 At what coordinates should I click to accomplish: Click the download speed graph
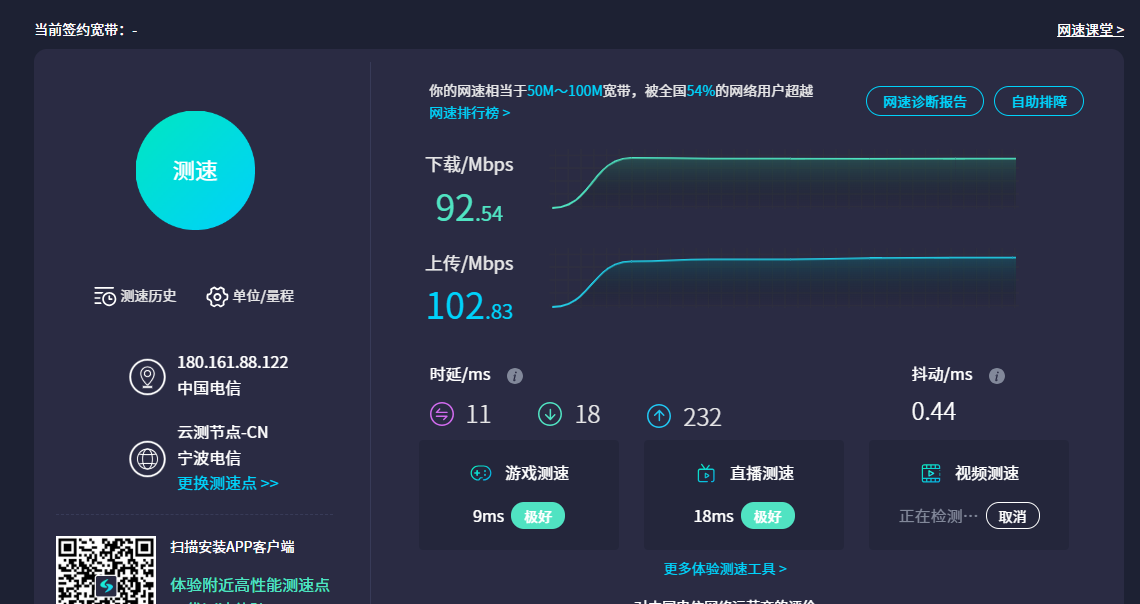pyautogui.click(x=783, y=181)
